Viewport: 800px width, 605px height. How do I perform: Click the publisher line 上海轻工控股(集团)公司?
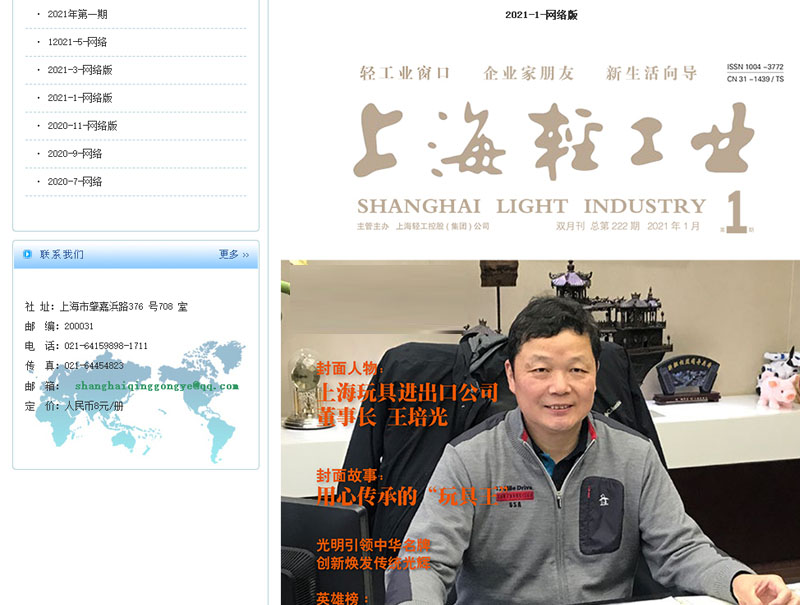pyautogui.click(x=443, y=226)
